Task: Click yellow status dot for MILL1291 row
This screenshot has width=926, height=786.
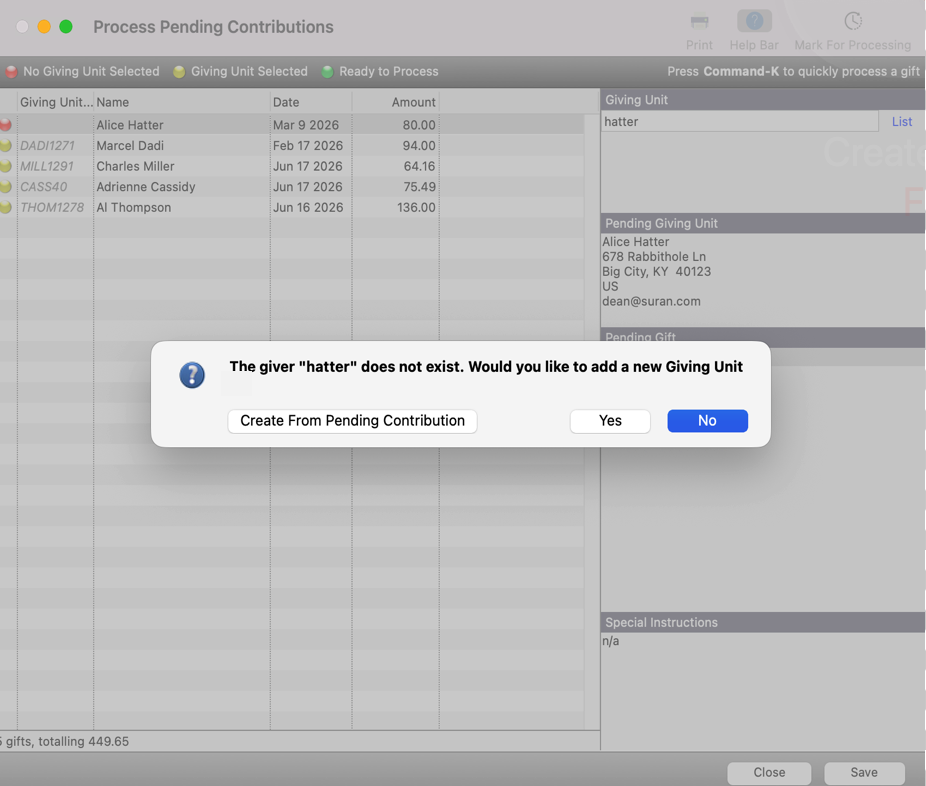Action: (x=6, y=166)
